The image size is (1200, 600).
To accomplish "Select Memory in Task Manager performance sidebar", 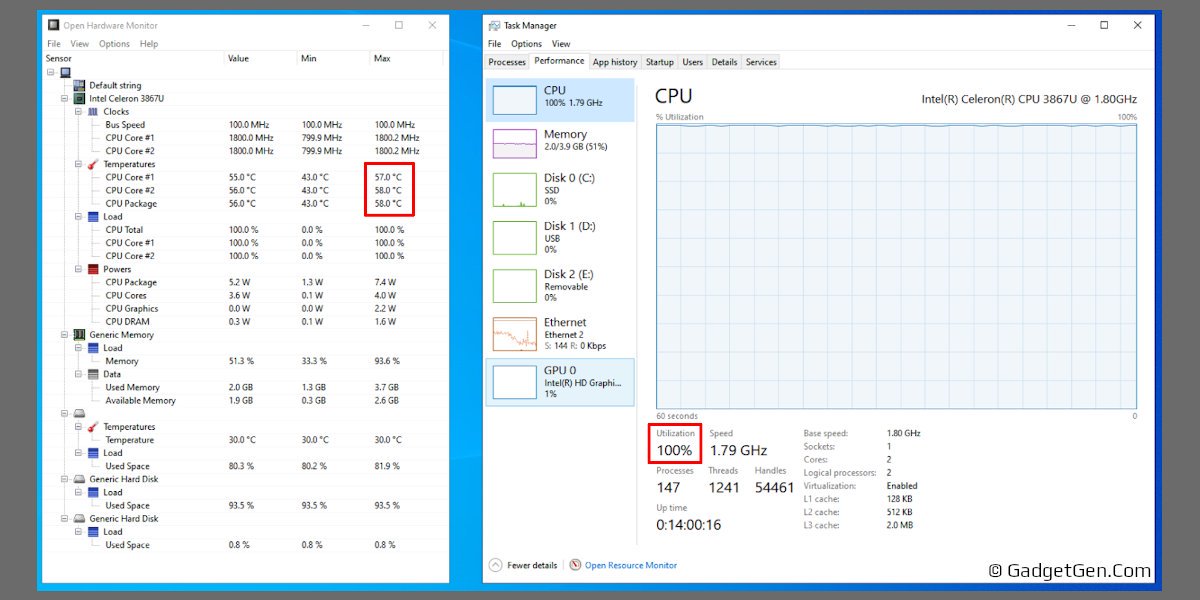I will click(x=560, y=143).
